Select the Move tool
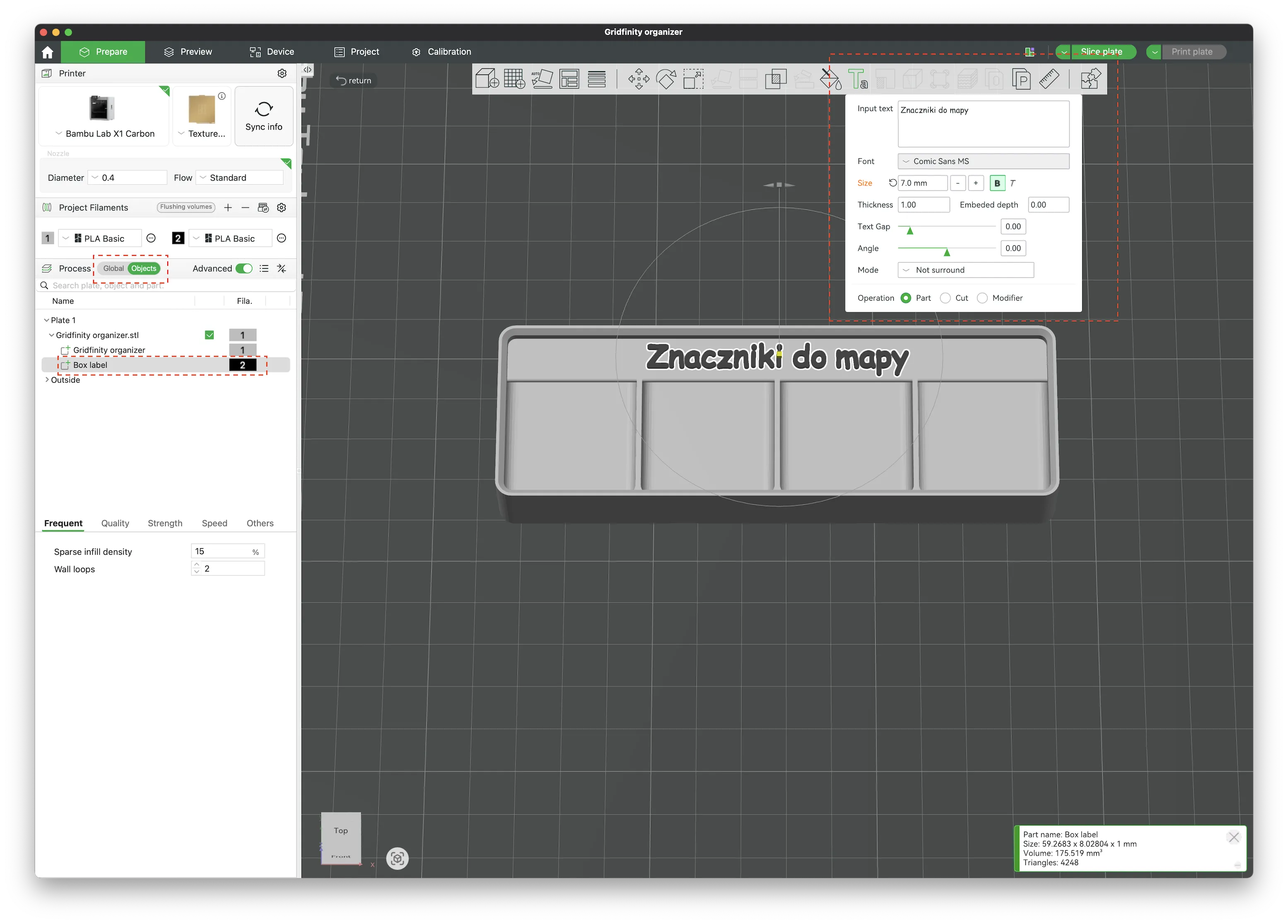This screenshot has width=1288, height=924. pyautogui.click(x=639, y=78)
